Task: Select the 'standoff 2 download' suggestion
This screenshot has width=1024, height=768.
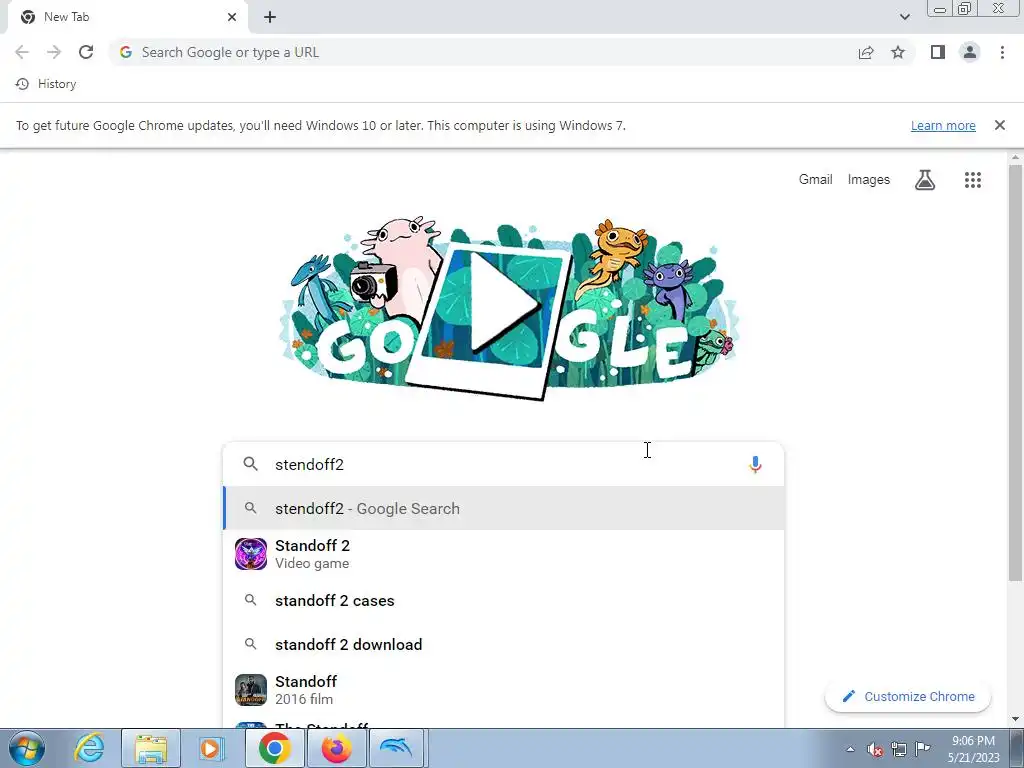Action: point(504,645)
